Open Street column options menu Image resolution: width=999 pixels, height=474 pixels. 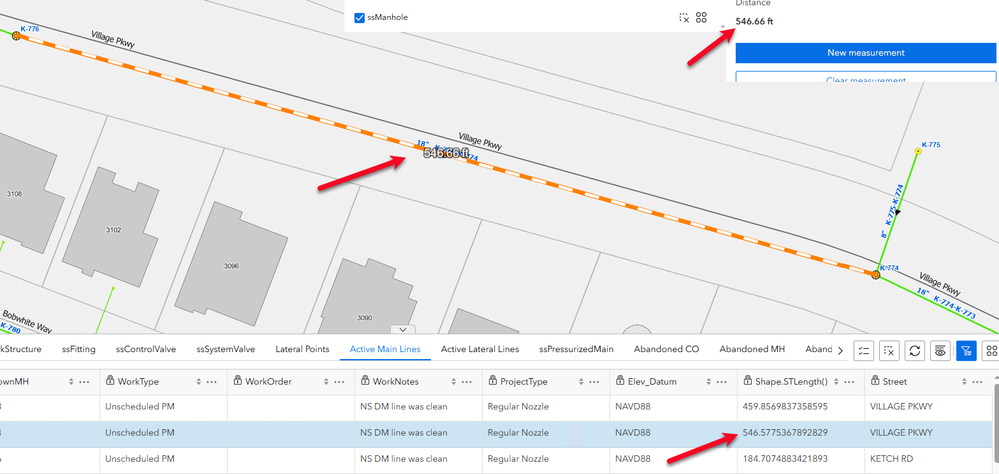coord(977,382)
